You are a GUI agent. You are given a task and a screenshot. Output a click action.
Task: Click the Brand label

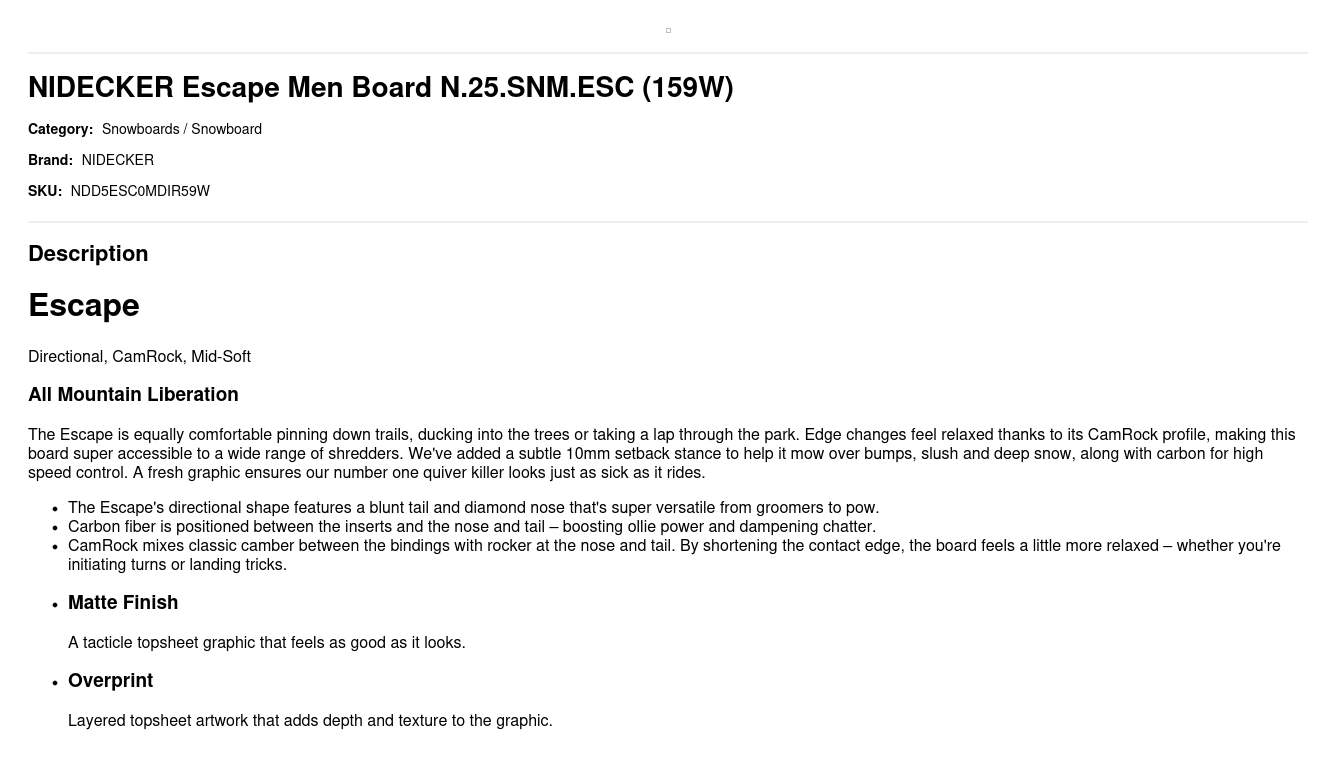click(50, 161)
